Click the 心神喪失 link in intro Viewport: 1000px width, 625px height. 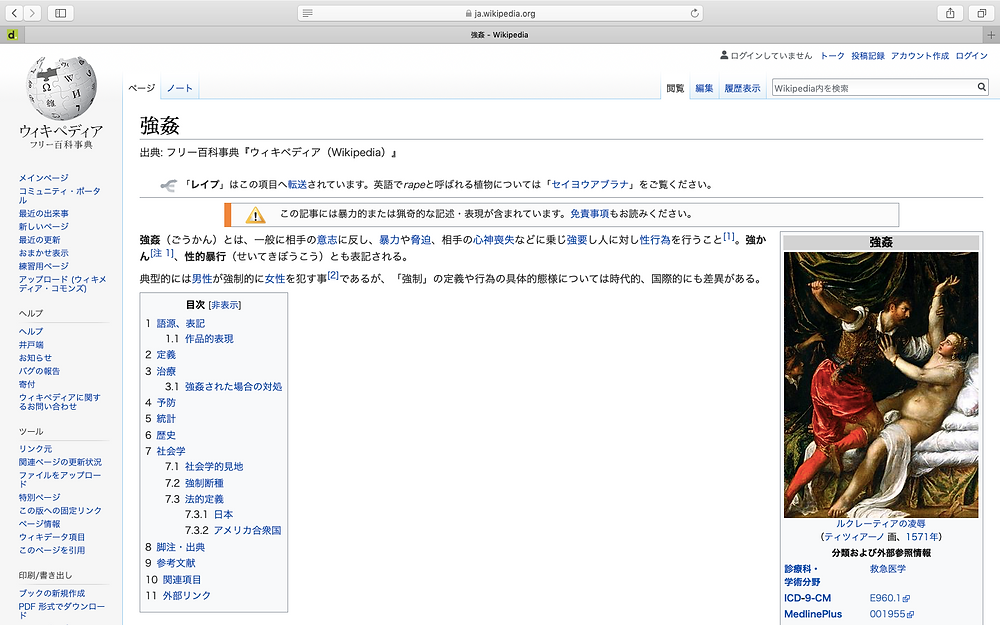(493, 240)
